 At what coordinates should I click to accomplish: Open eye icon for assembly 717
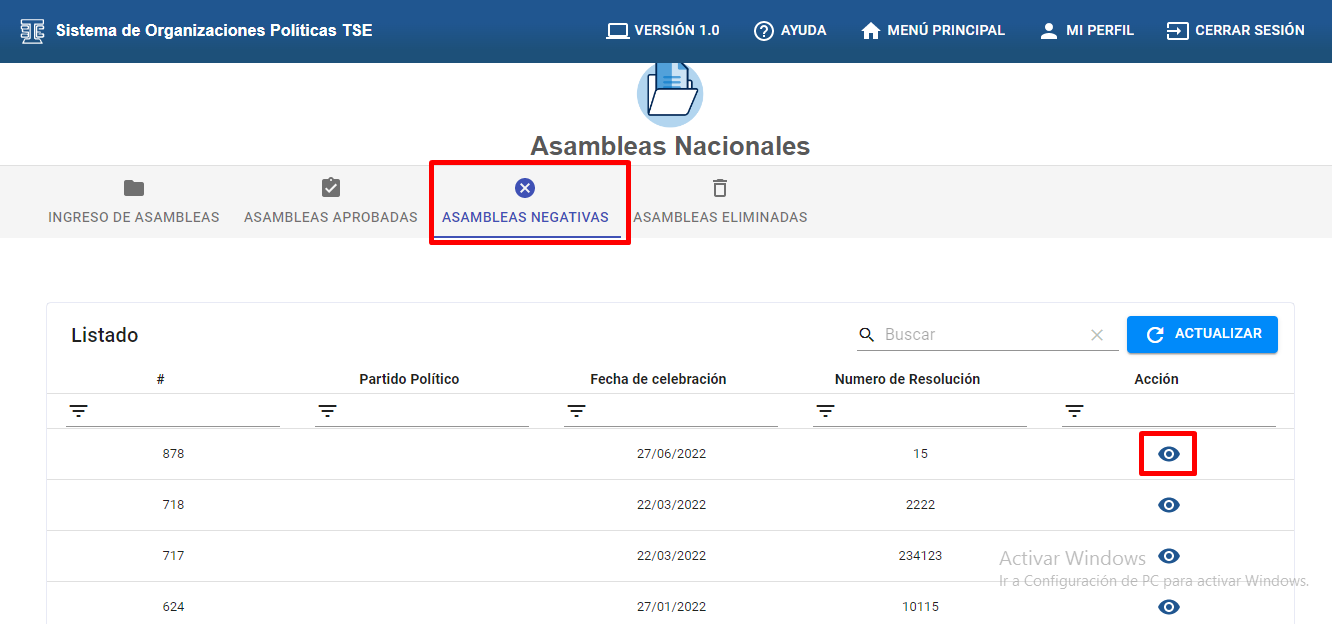[1168, 556]
